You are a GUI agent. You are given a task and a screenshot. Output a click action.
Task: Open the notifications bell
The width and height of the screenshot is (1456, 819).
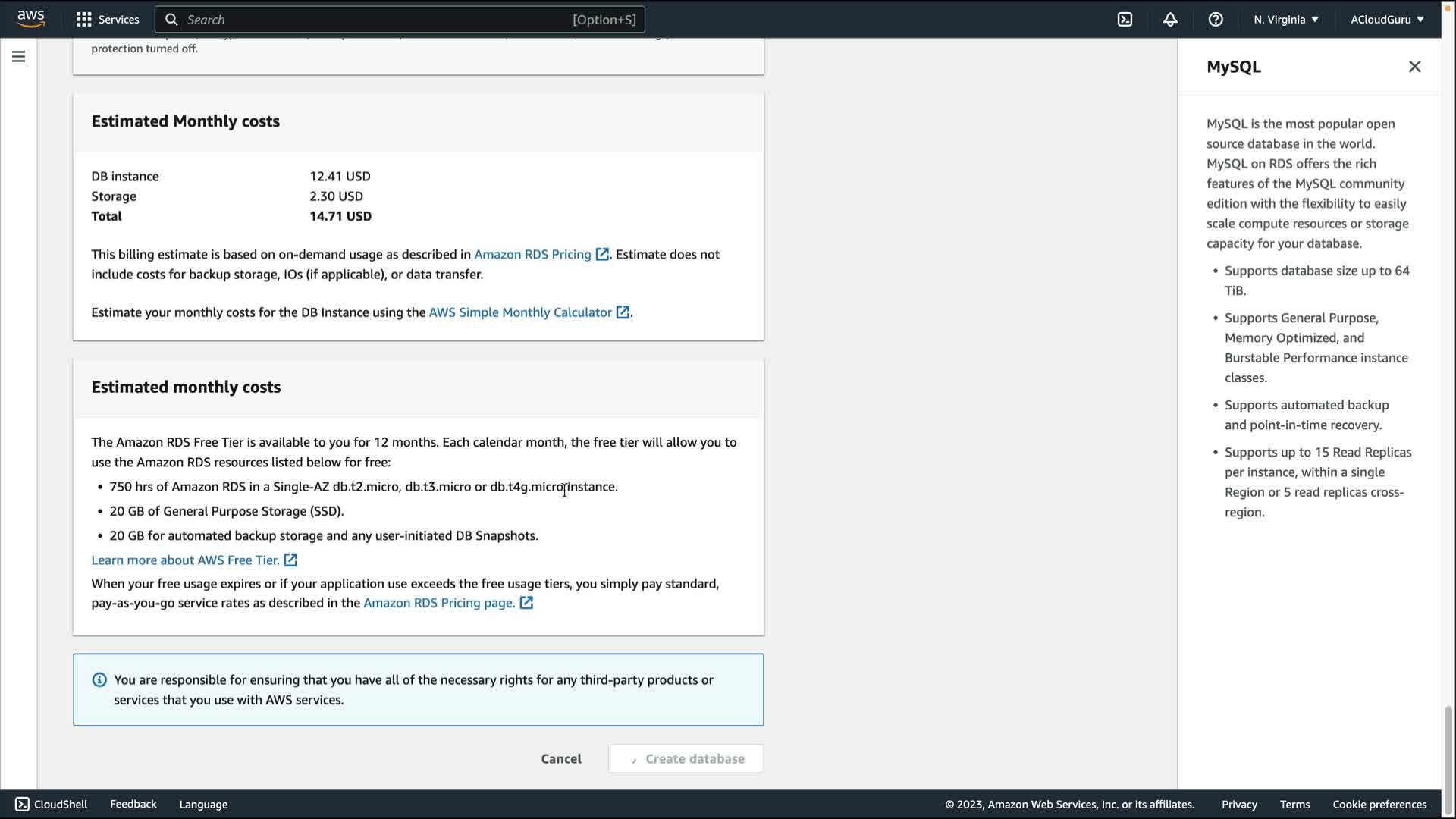coord(1170,19)
